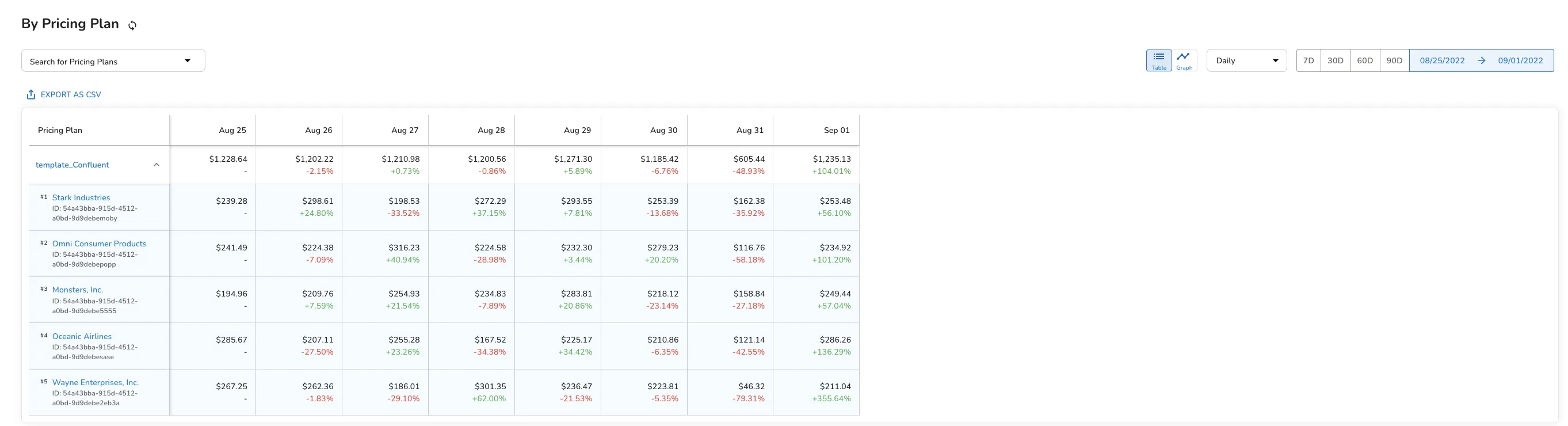Click the +355.64% change value
The width and height of the screenshot is (1568, 426).
[x=831, y=398]
